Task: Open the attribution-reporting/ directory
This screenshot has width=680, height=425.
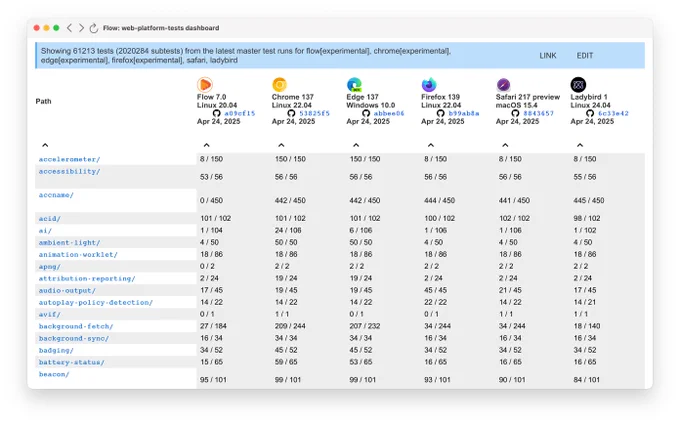Action: pos(87,278)
